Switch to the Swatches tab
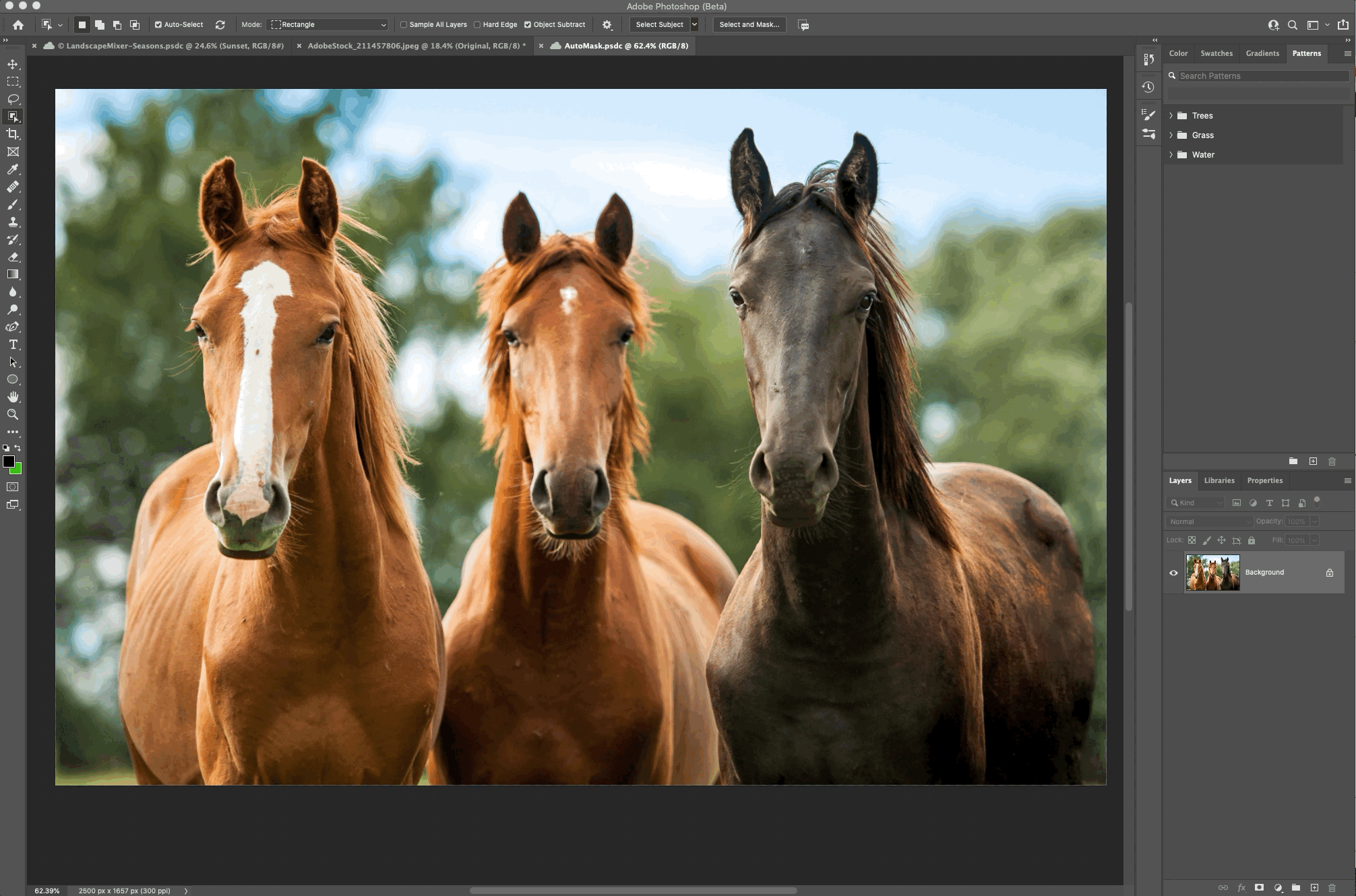1356x896 pixels. coord(1216,53)
